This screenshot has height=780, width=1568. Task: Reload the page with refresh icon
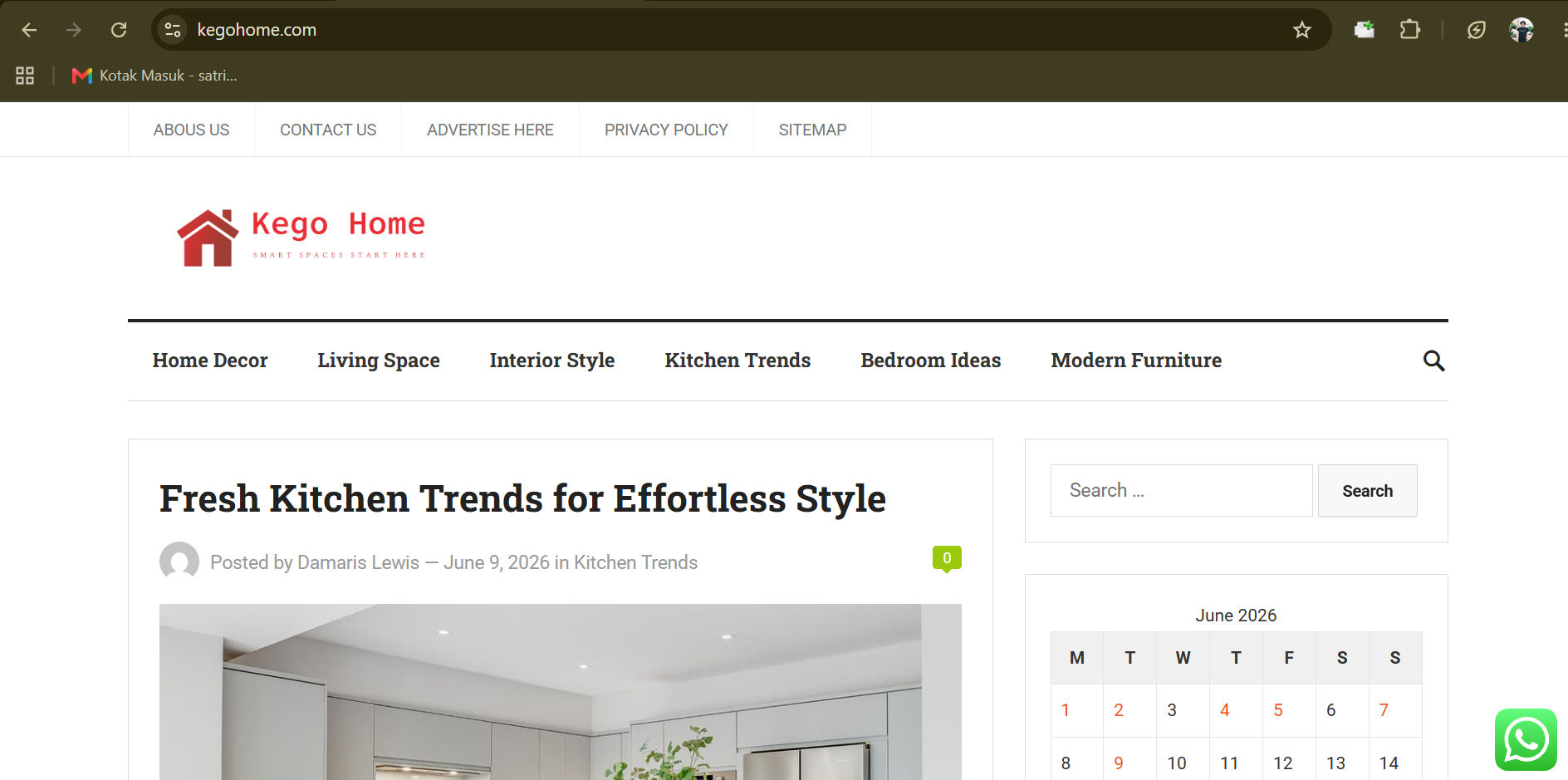coord(119,30)
